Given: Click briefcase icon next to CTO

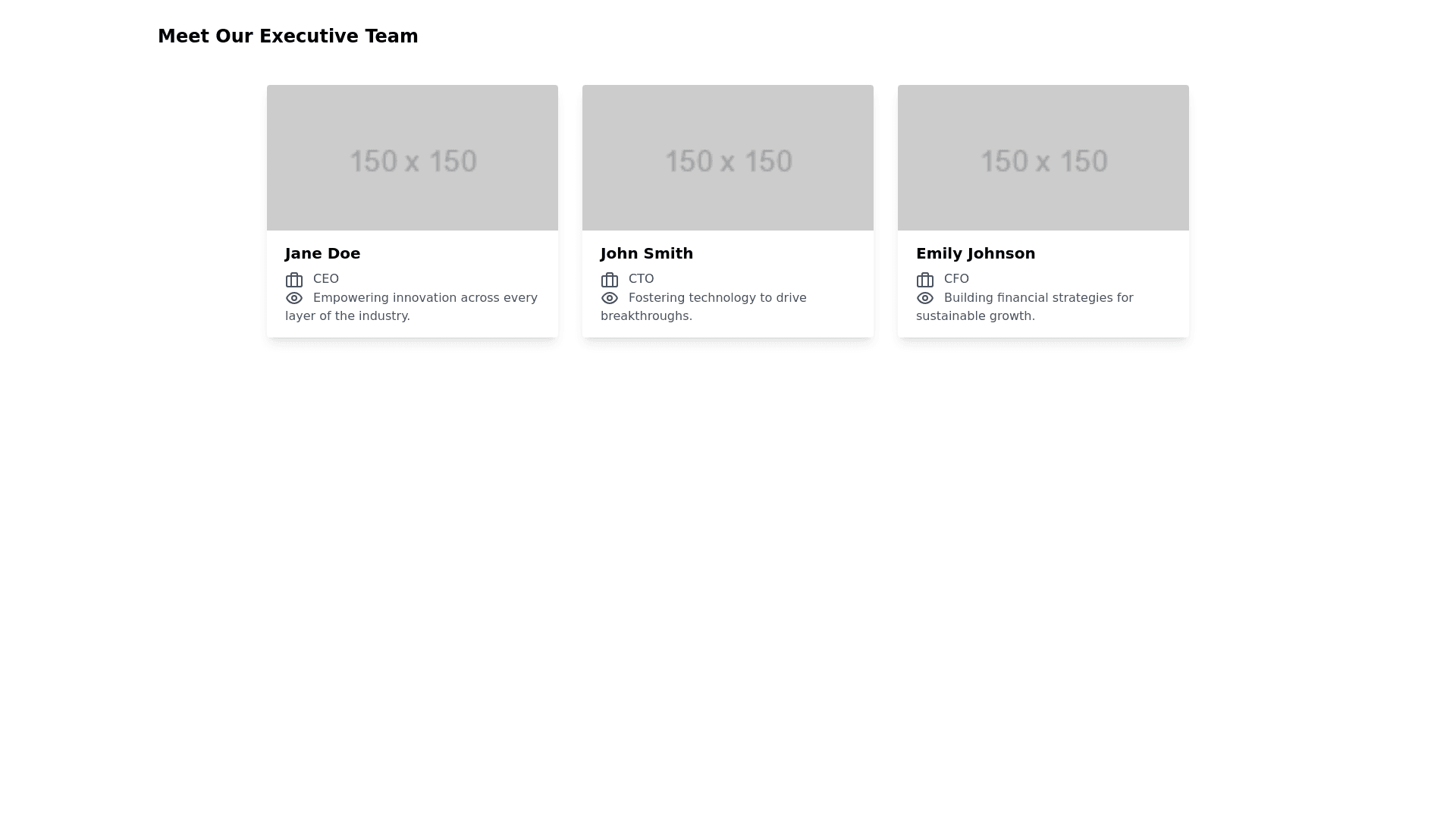Looking at the screenshot, I should tap(610, 280).
